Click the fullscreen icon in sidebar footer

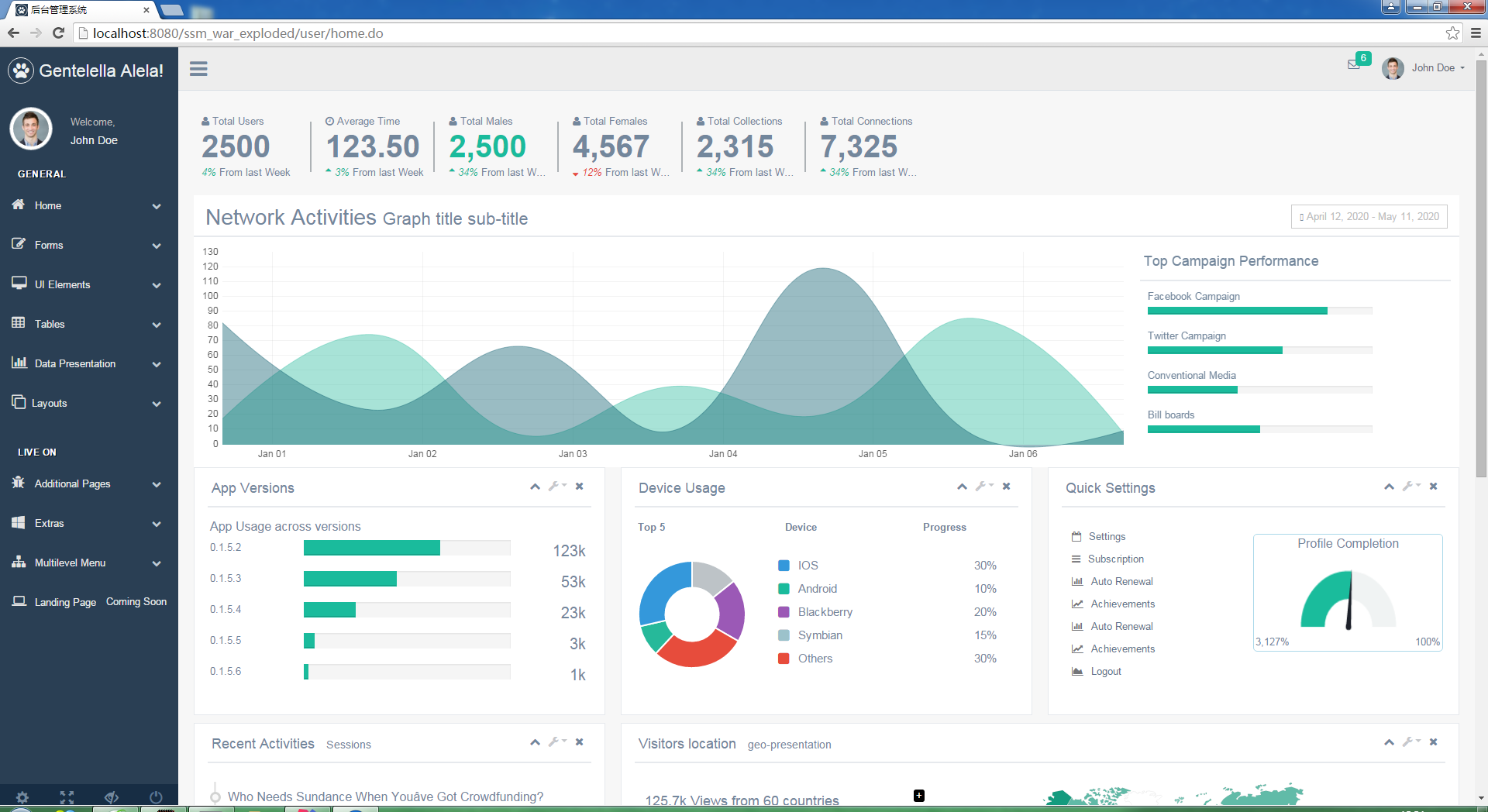67,797
